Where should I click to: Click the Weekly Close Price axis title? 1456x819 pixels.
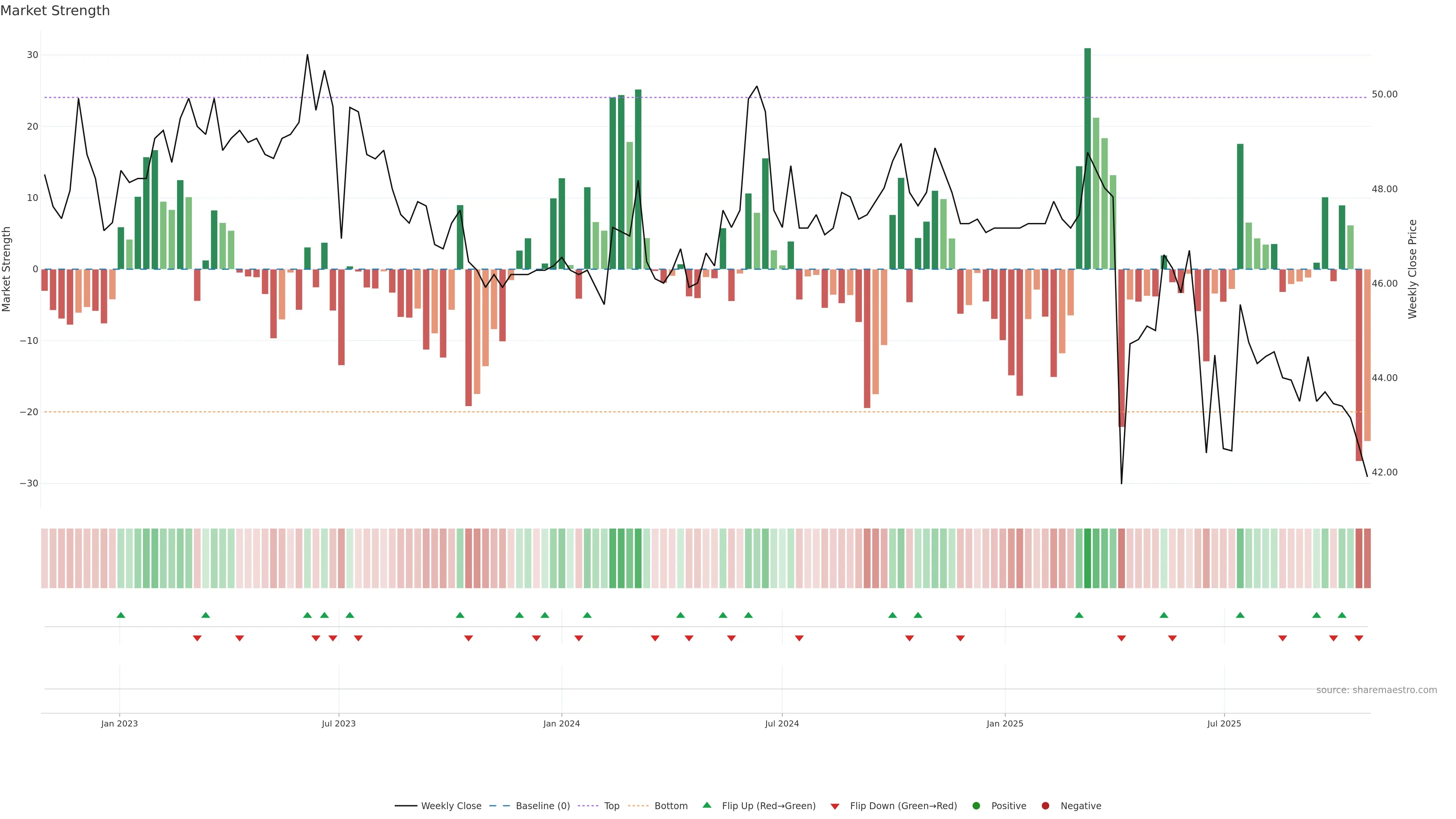tap(1412, 269)
